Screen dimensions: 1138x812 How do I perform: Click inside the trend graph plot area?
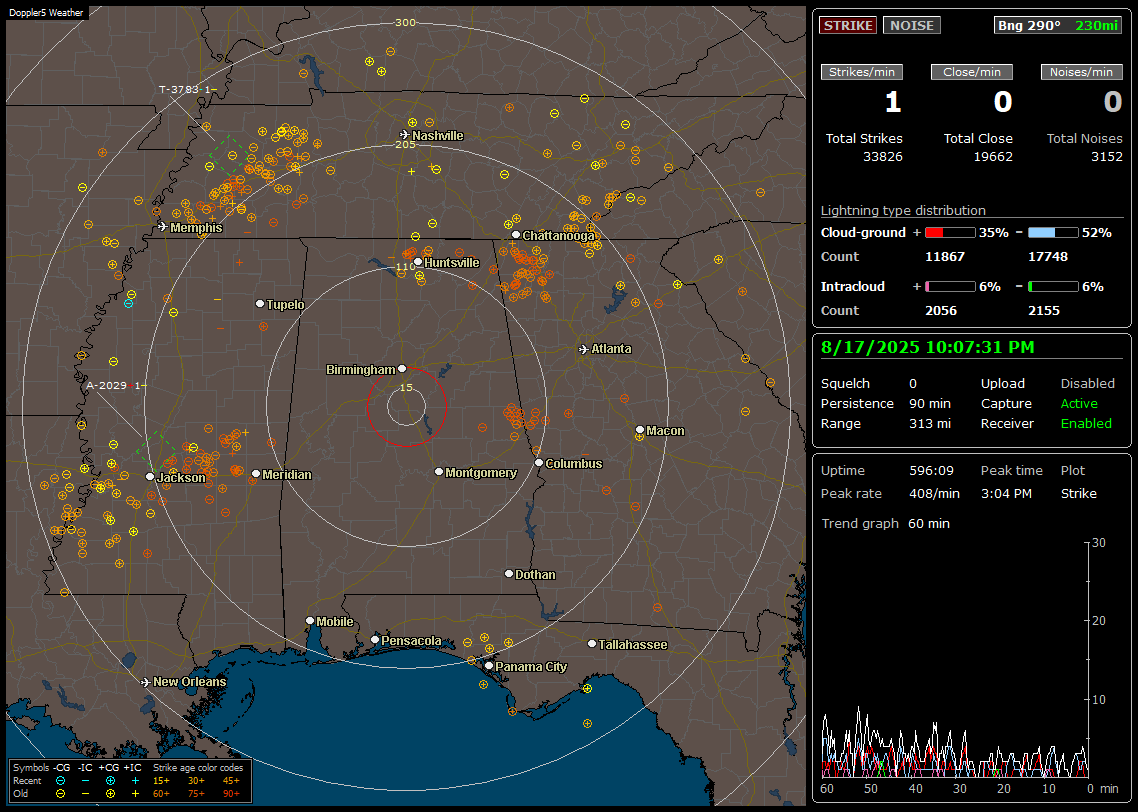(955, 659)
